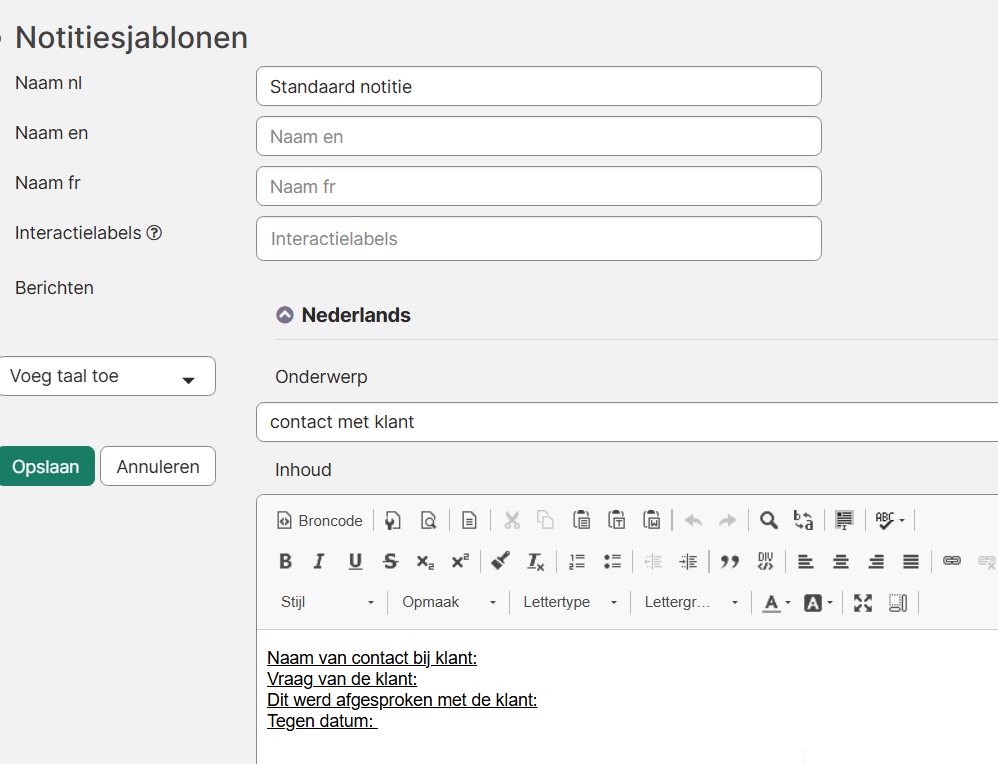
Task: Open the Voeg taal toe dropdown
Action: (107, 376)
